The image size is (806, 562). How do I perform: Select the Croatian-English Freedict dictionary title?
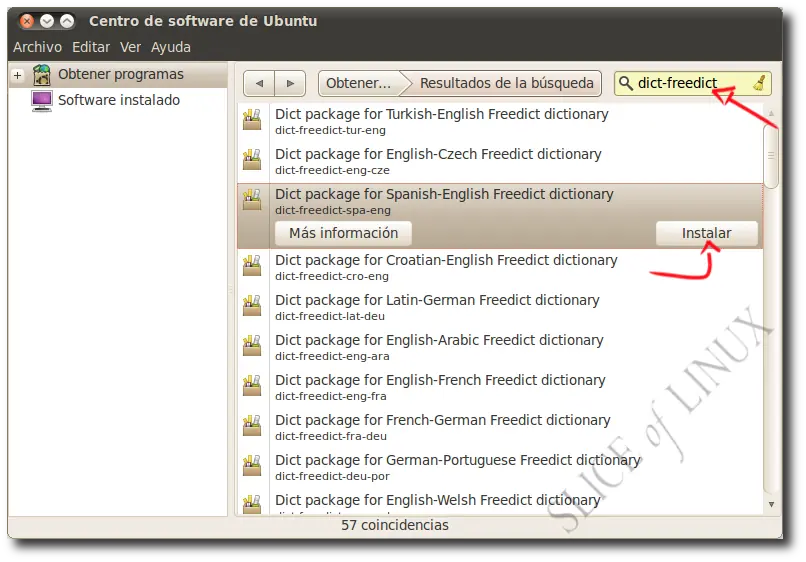tap(446, 260)
